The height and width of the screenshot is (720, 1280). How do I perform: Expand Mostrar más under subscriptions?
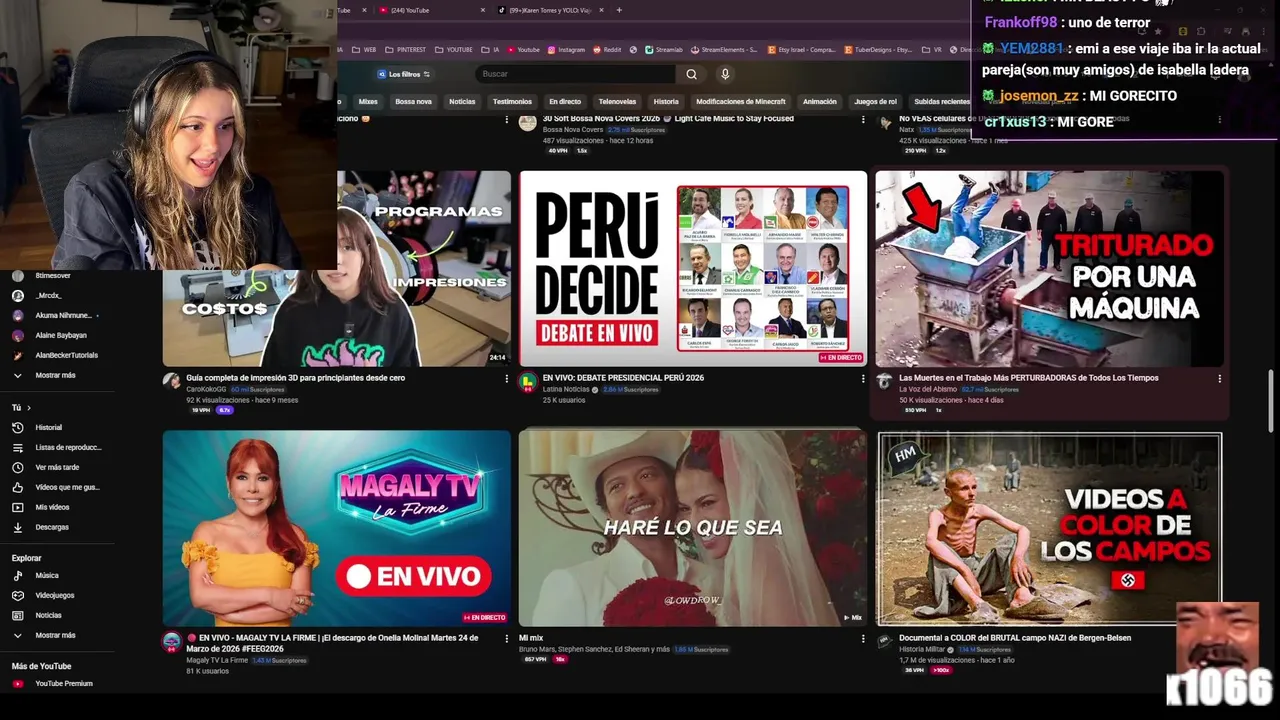[43, 375]
